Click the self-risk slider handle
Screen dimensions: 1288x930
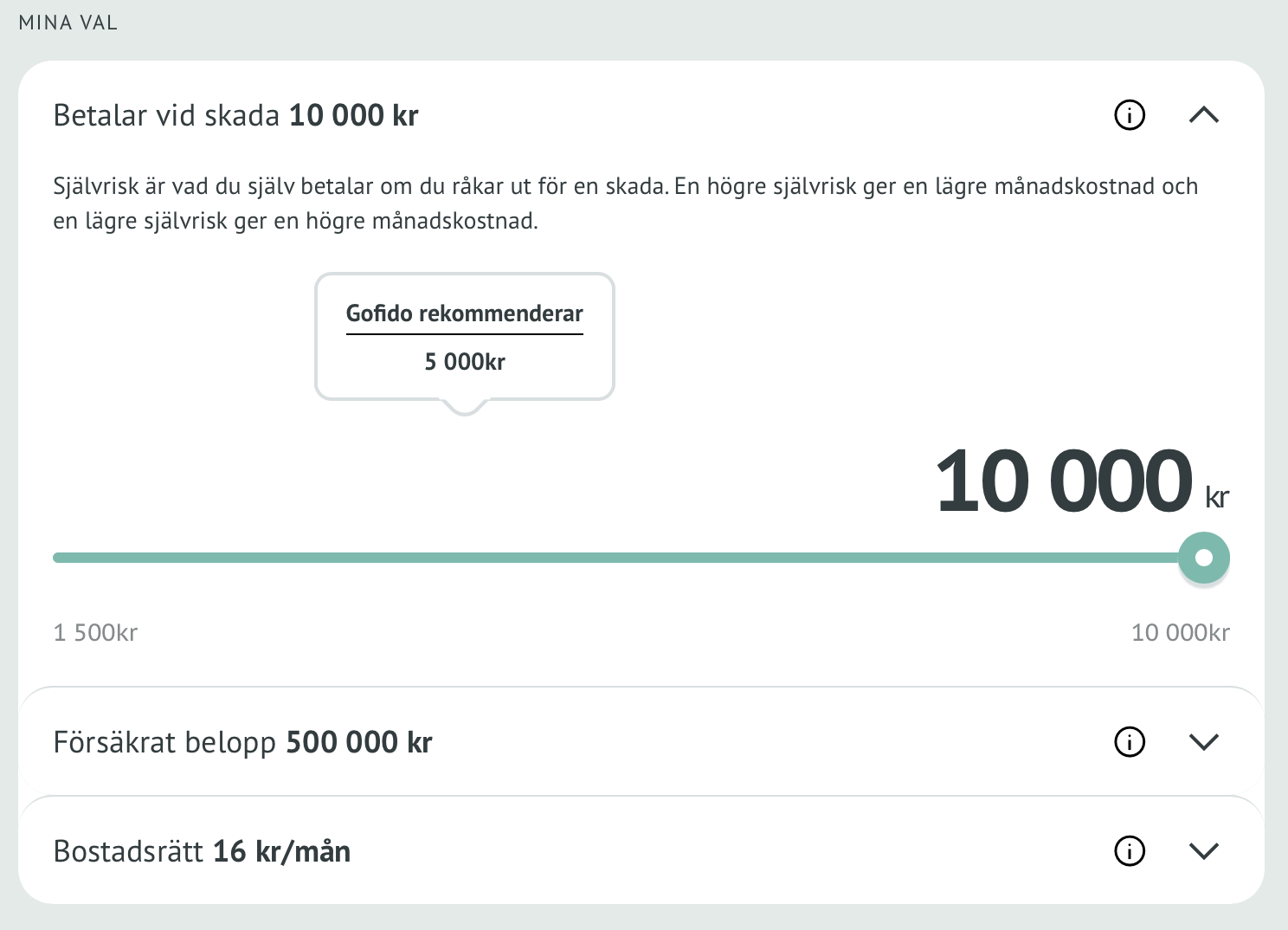tap(1203, 558)
